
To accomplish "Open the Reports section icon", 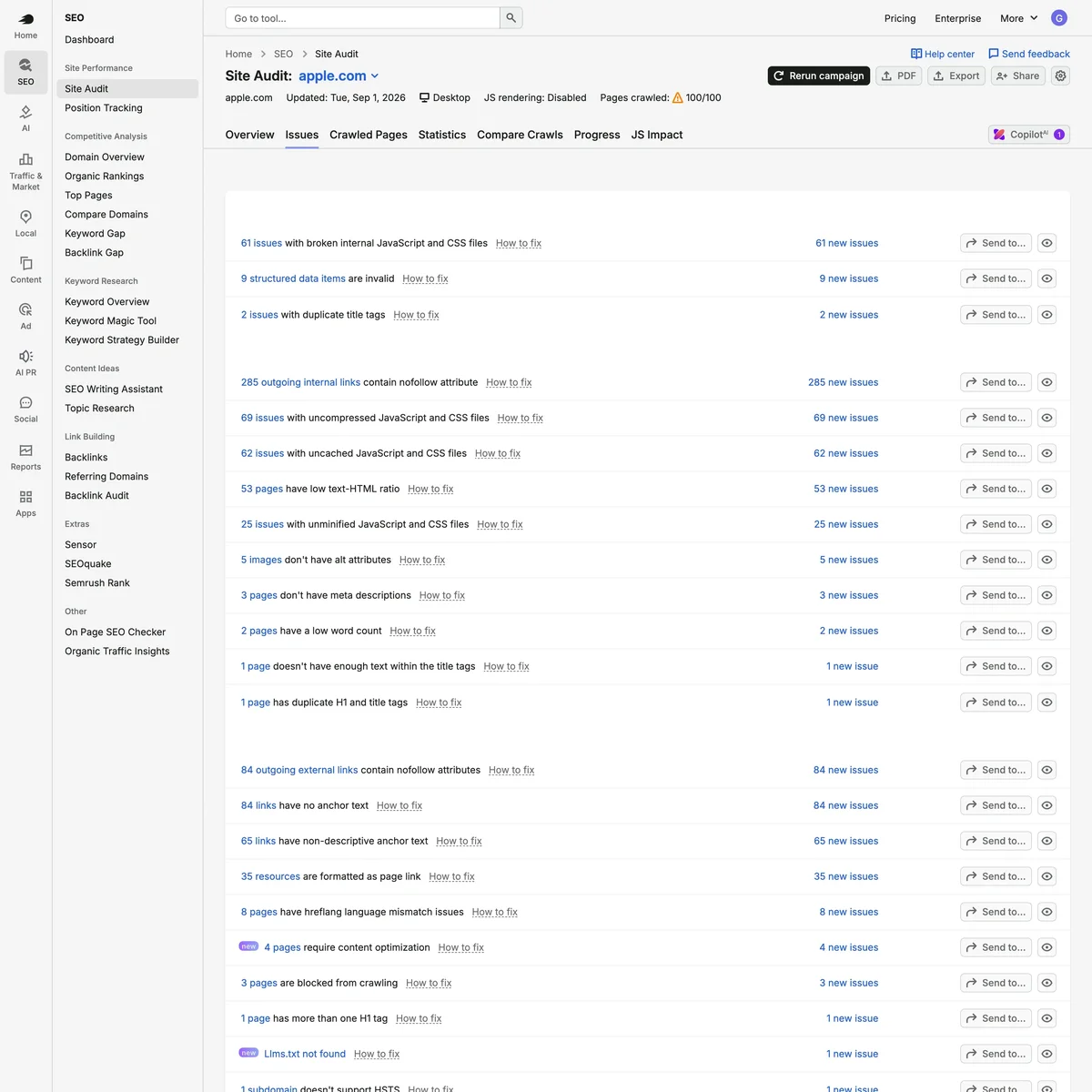I will (25, 457).
